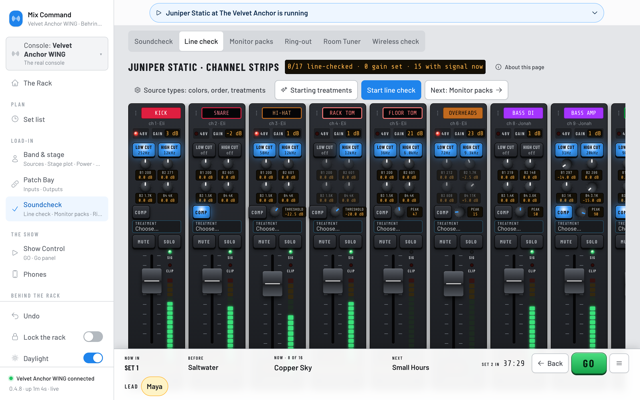The image size is (640, 400).
Task: Toggle the Daylight mode switch
Action: point(93,358)
